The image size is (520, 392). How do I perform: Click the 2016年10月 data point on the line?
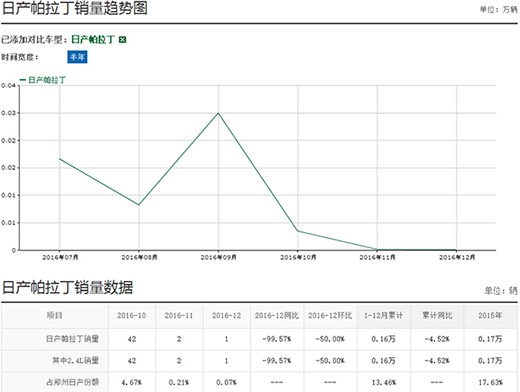[298, 231]
